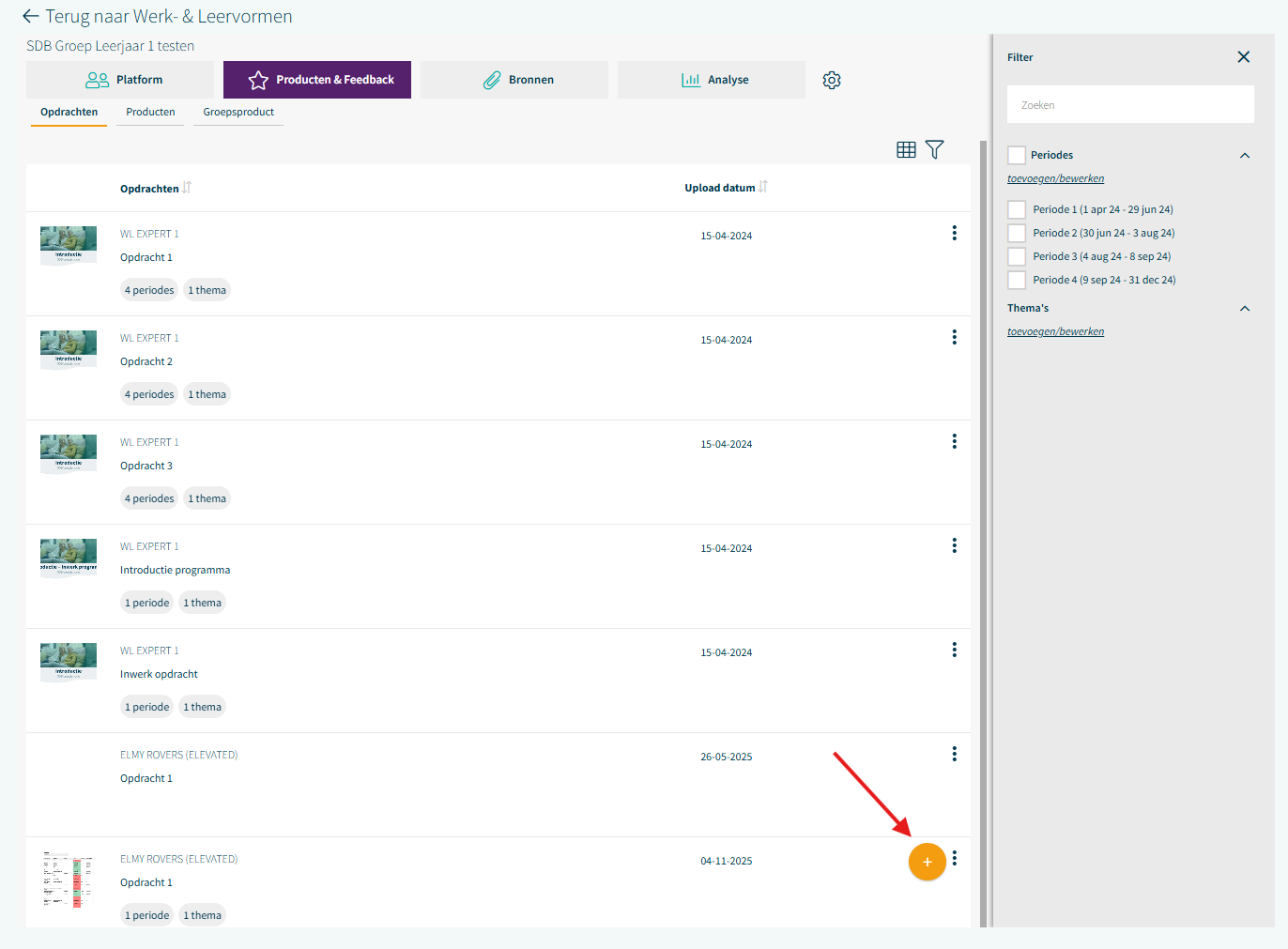Collapse the Thema's filter section

tap(1245, 309)
